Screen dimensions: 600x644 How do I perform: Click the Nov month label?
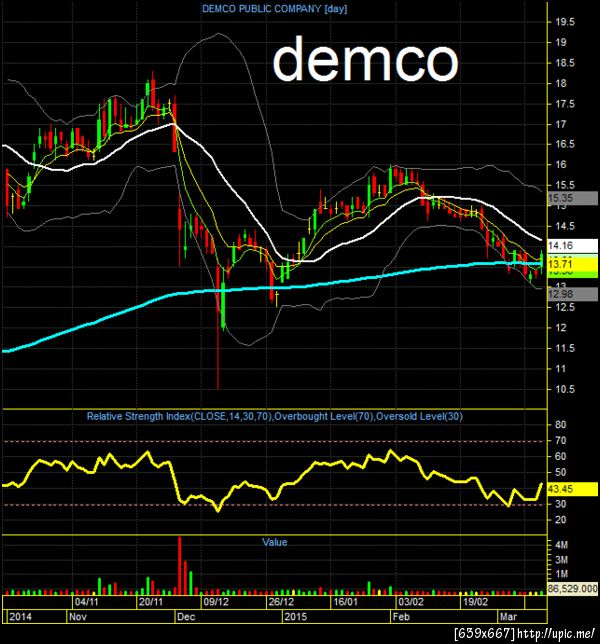[x=78, y=616]
